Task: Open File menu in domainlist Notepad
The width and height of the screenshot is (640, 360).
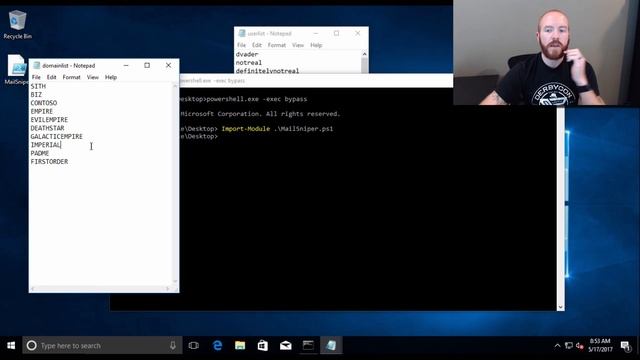Action: [x=36, y=77]
